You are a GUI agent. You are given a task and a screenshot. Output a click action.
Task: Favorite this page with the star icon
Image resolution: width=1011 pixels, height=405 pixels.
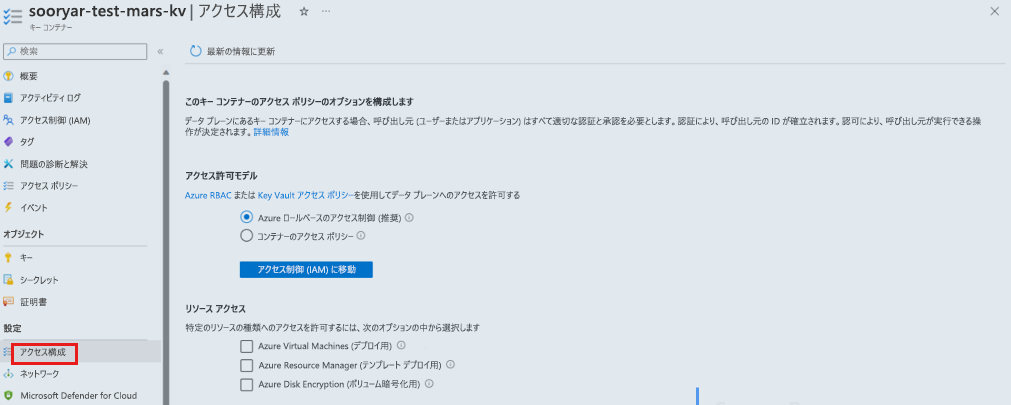pyautogui.click(x=304, y=12)
